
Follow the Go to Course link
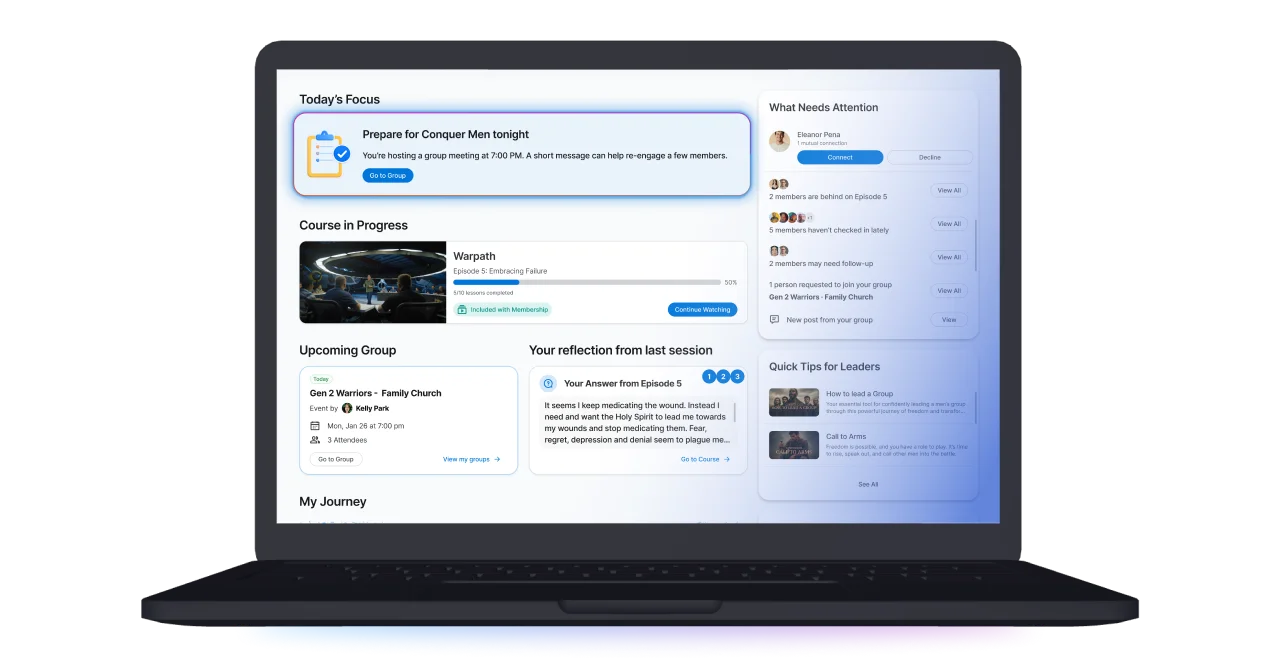(x=705, y=459)
